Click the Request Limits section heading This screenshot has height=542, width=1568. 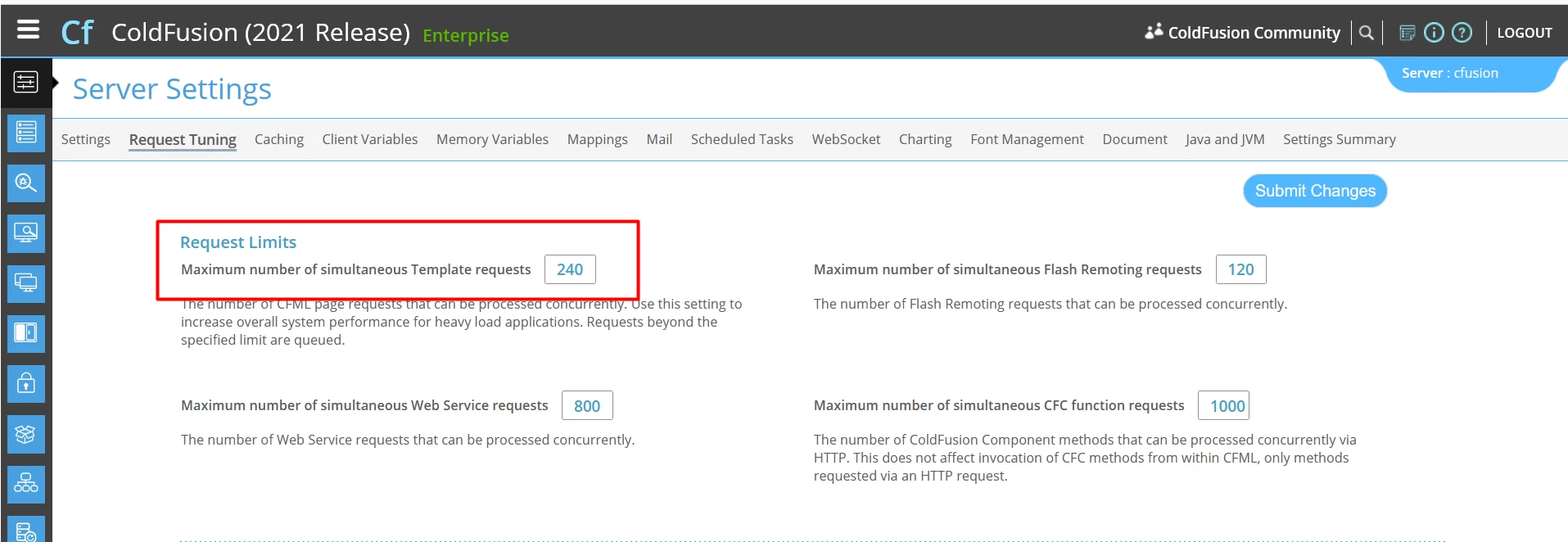(x=238, y=242)
